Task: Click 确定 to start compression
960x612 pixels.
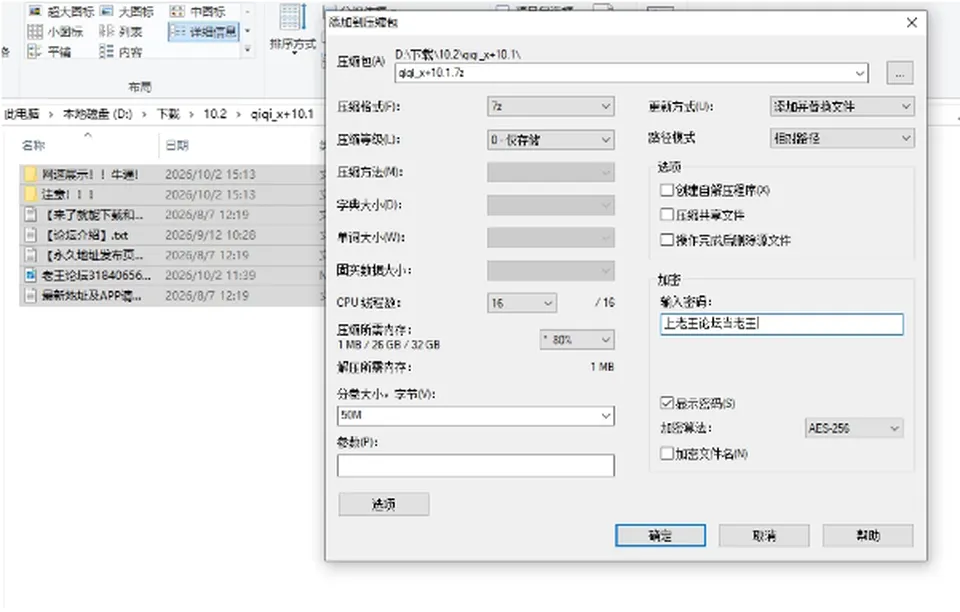Action: [x=660, y=536]
